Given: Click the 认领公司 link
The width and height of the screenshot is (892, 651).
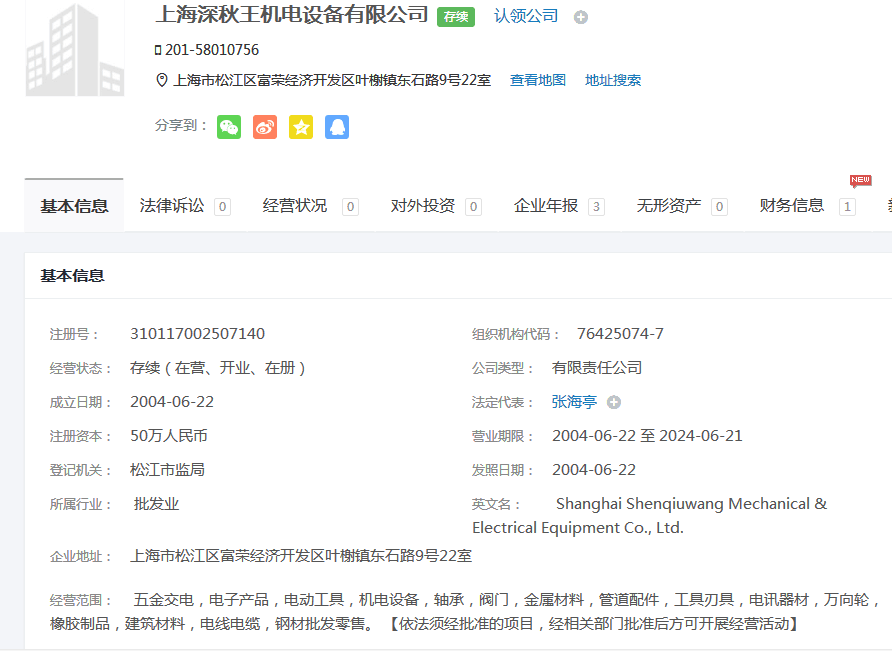Looking at the screenshot, I should [x=526, y=16].
